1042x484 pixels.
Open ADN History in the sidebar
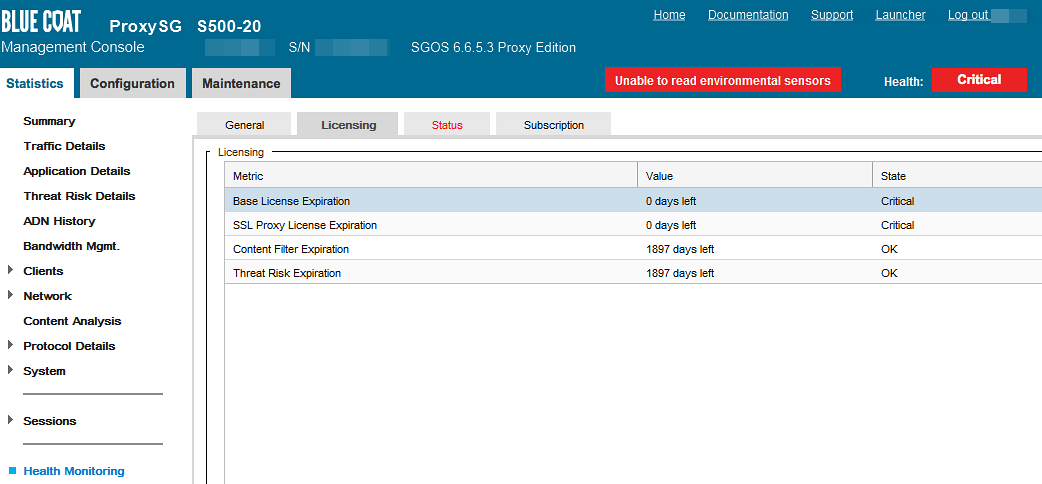click(59, 221)
